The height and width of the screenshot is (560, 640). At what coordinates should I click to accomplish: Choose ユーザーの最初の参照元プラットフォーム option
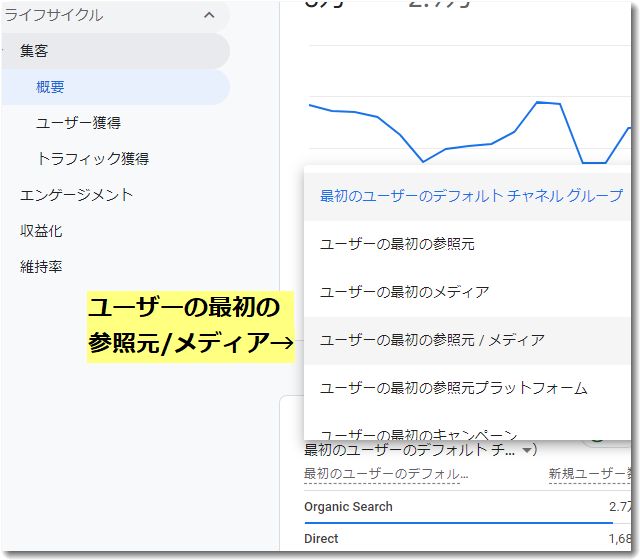tap(453, 388)
